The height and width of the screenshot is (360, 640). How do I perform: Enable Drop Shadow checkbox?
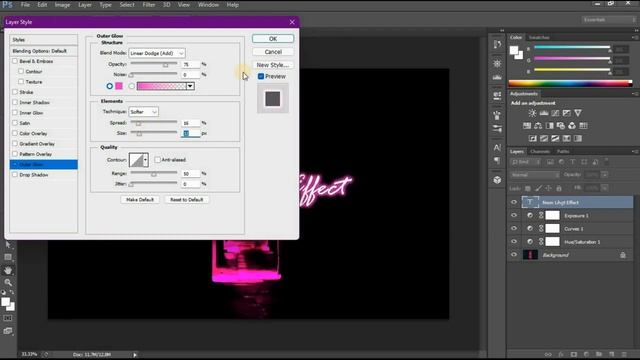[15, 175]
